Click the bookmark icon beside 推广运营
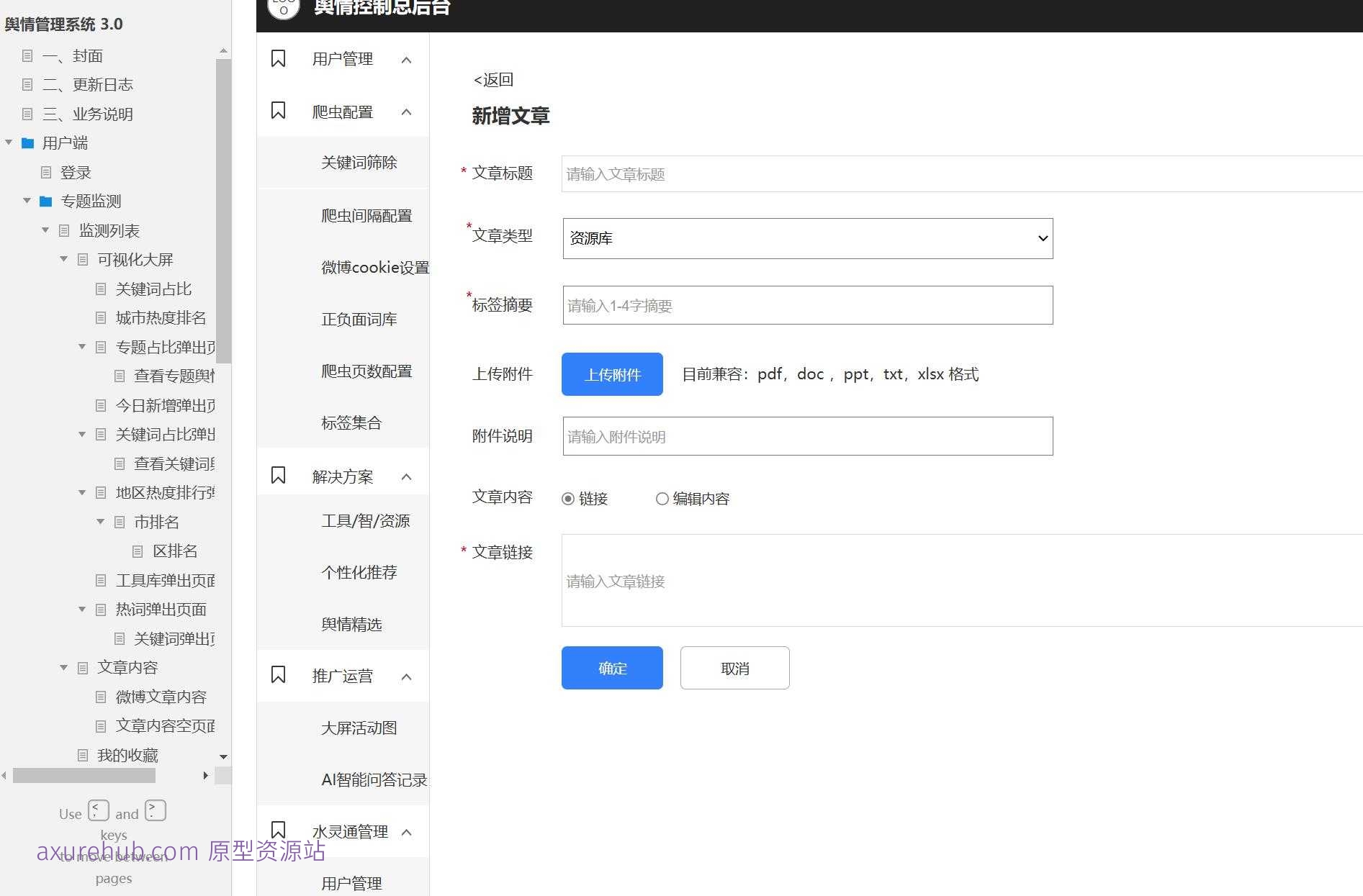Viewport: 1363px width, 896px height. [x=278, y=675]
